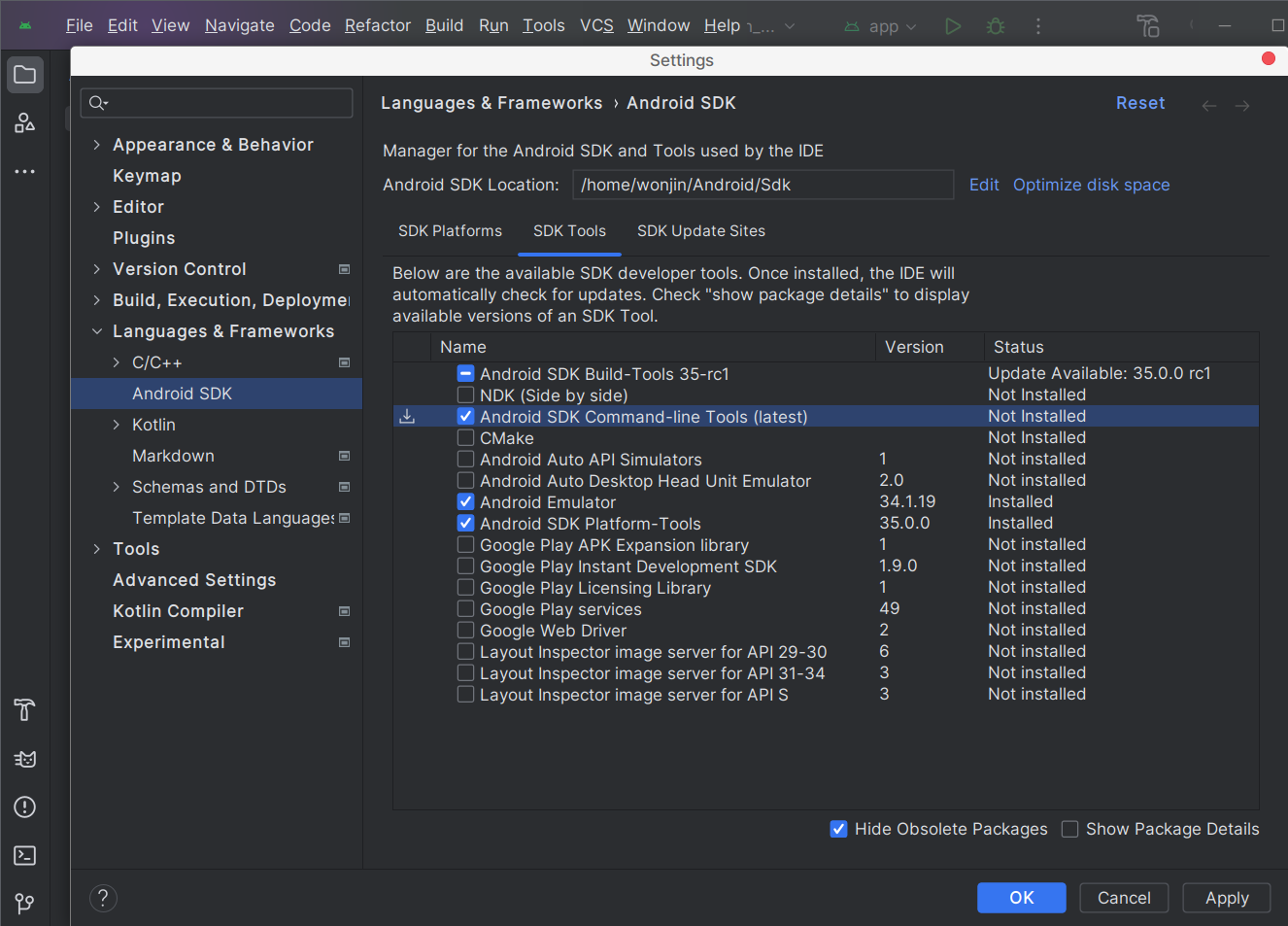
Task: Start debugging with the bug icon
Action: pos(996,26)
